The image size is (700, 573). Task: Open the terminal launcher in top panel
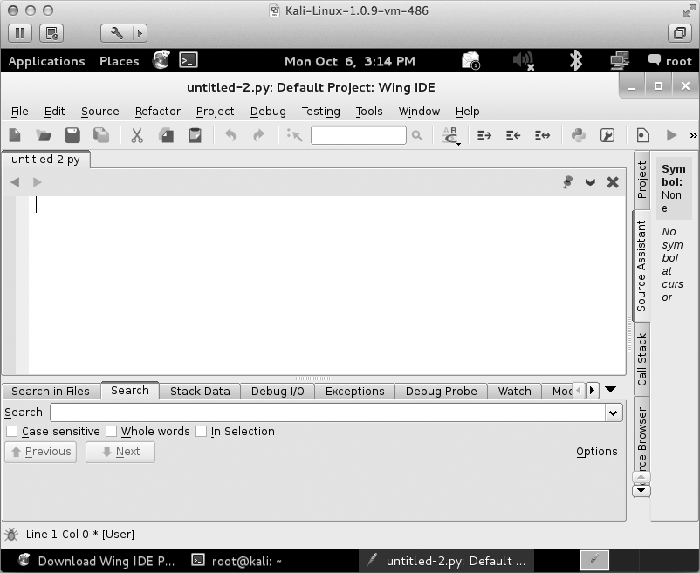(187, 60)
